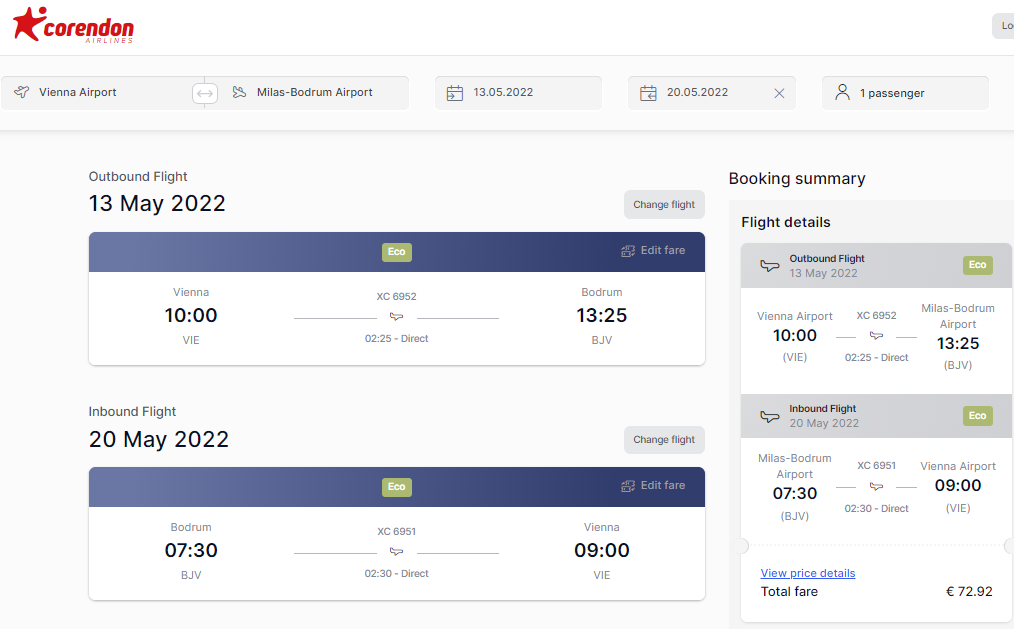
Task: Clear the return date 20.05.2022
Action: (779, 93)
